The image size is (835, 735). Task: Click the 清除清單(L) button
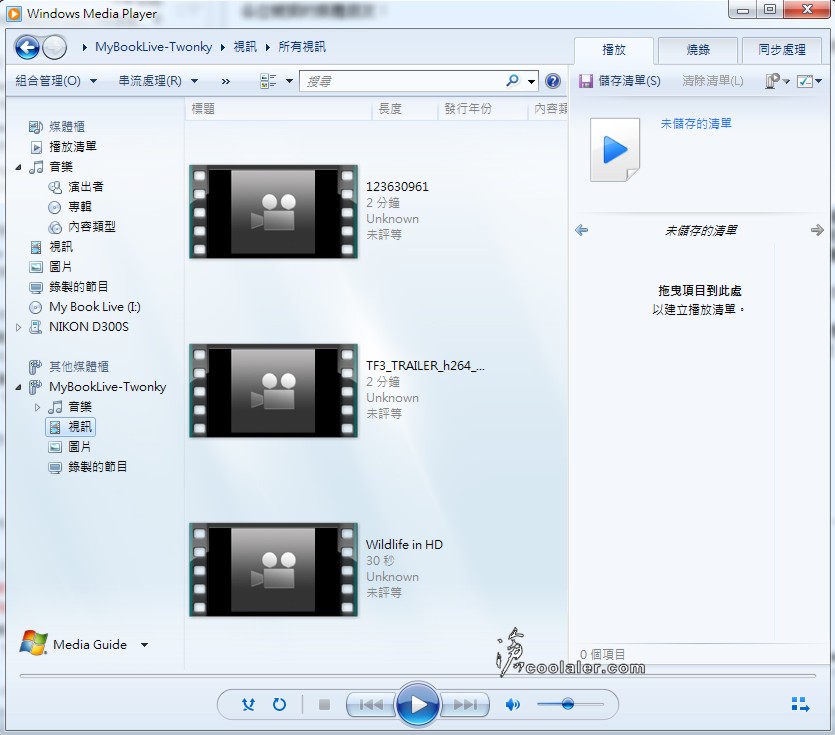(x=713, y=81)
